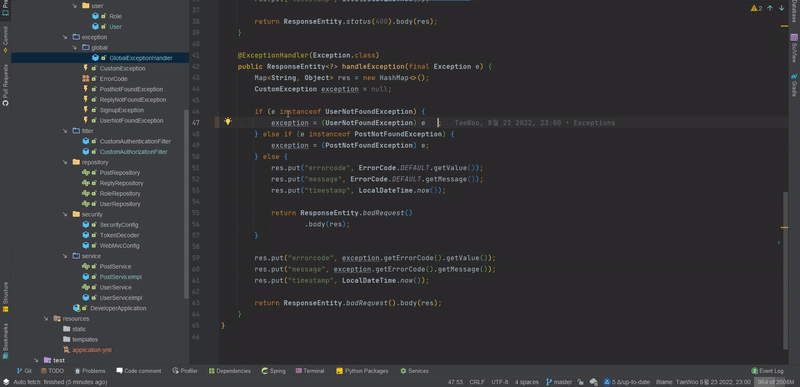
Task: Collapse the repository package folder
Action: 65,162
